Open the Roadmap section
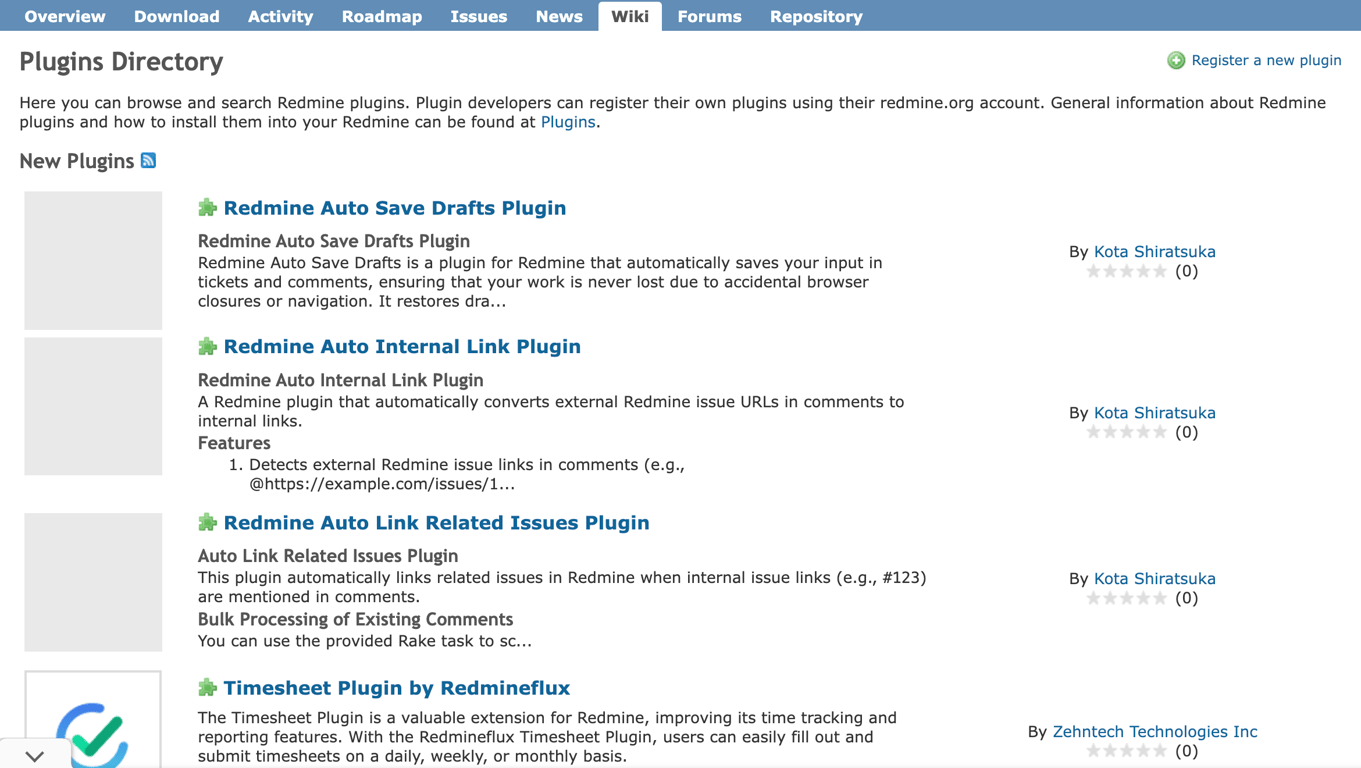This screenshot has height=768, width=1361. click(x=382, y=16)
